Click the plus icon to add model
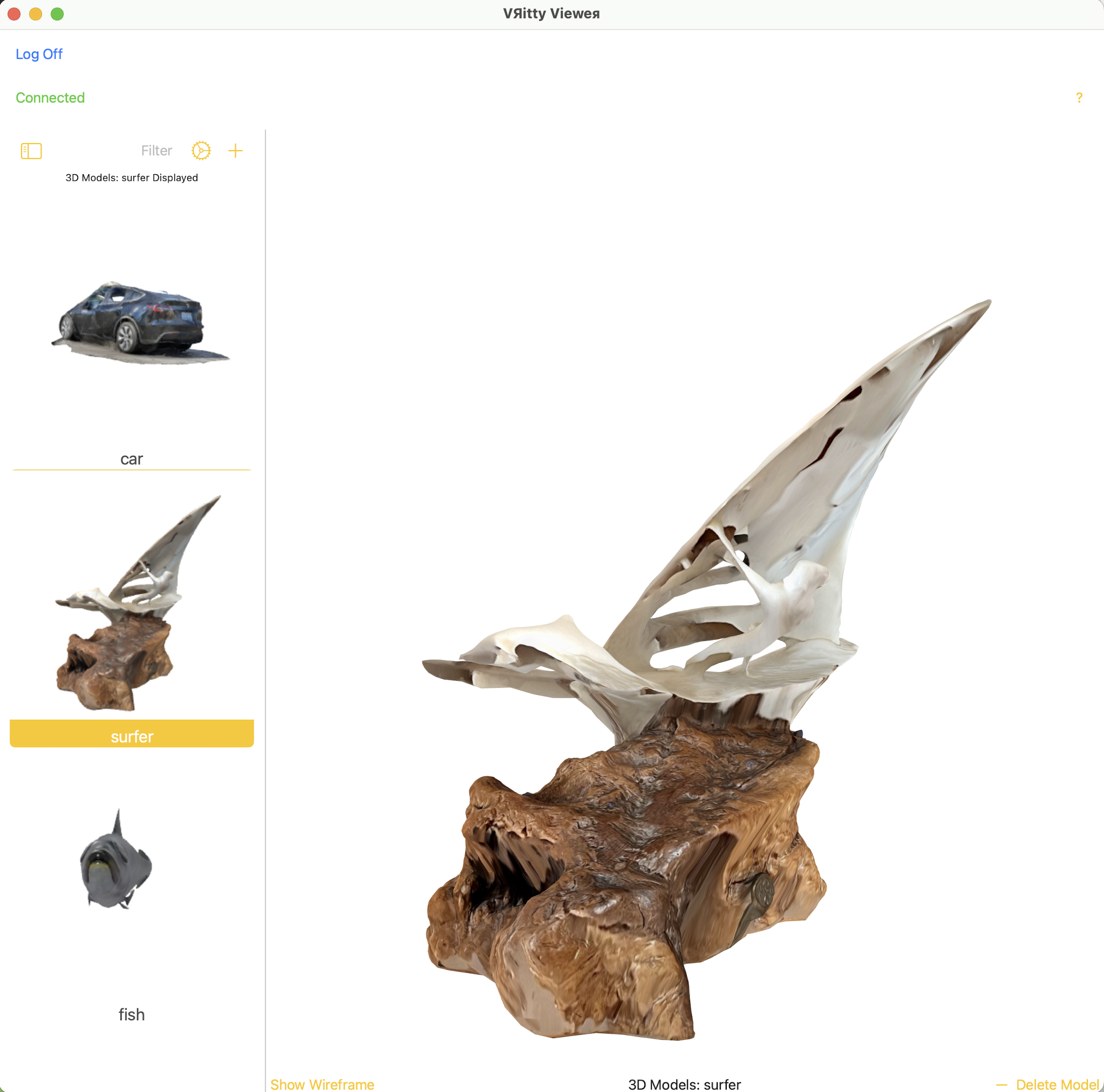Viewport: 1104px width, 1092px height. 235,151
